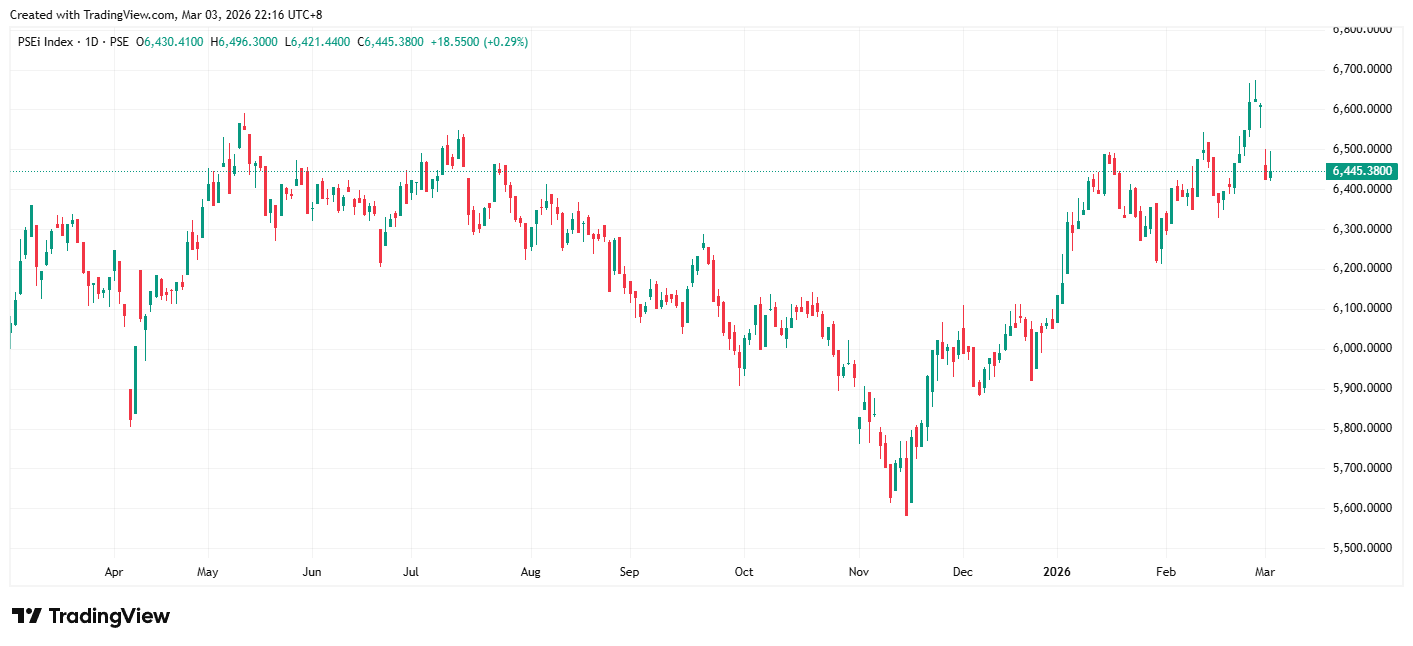Click the 6,000.0000 price axis label
Screen dimensions: 1413x646
click(x=1361, y=348)
